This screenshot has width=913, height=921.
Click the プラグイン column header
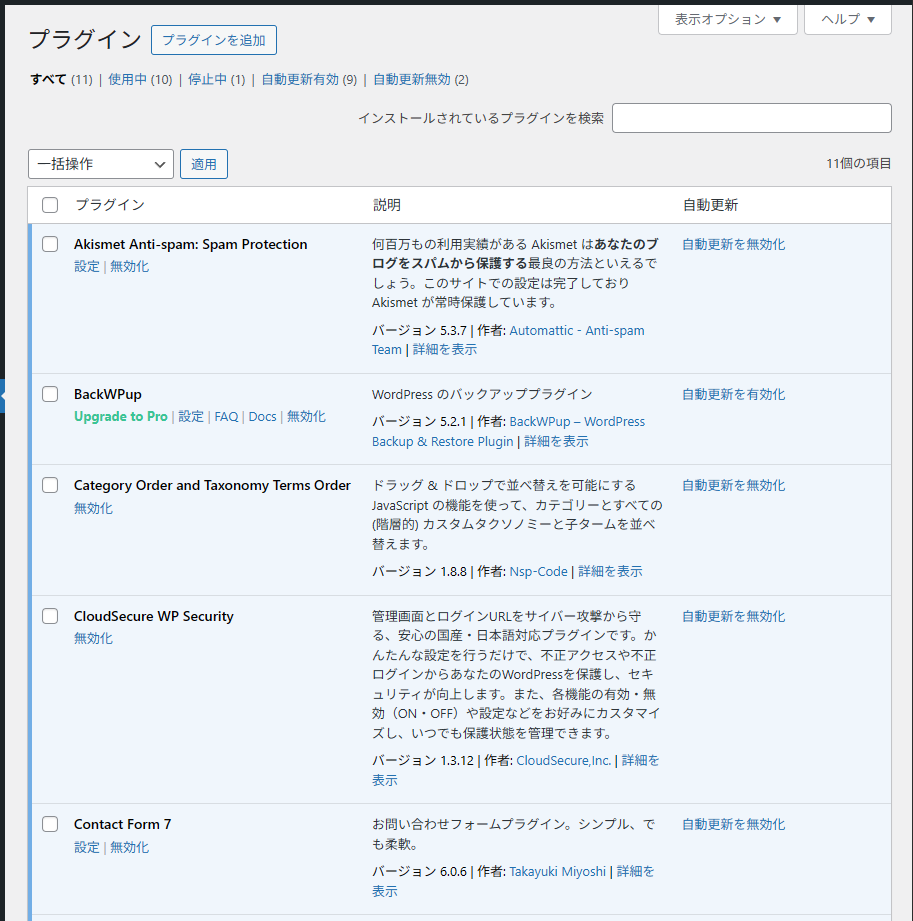tap(110, 205)
